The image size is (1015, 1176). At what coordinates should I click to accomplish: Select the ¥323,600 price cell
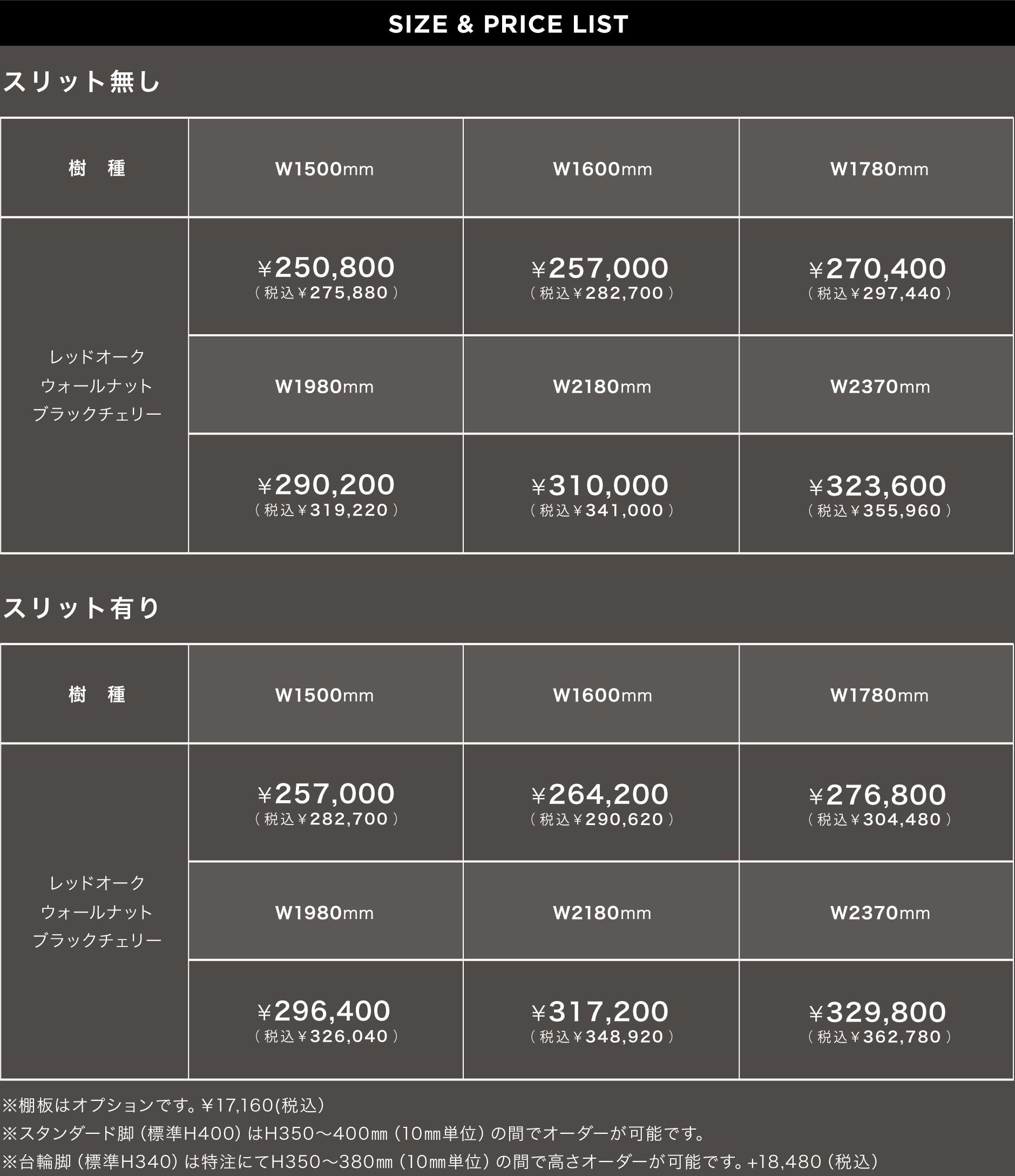point(877,494)
